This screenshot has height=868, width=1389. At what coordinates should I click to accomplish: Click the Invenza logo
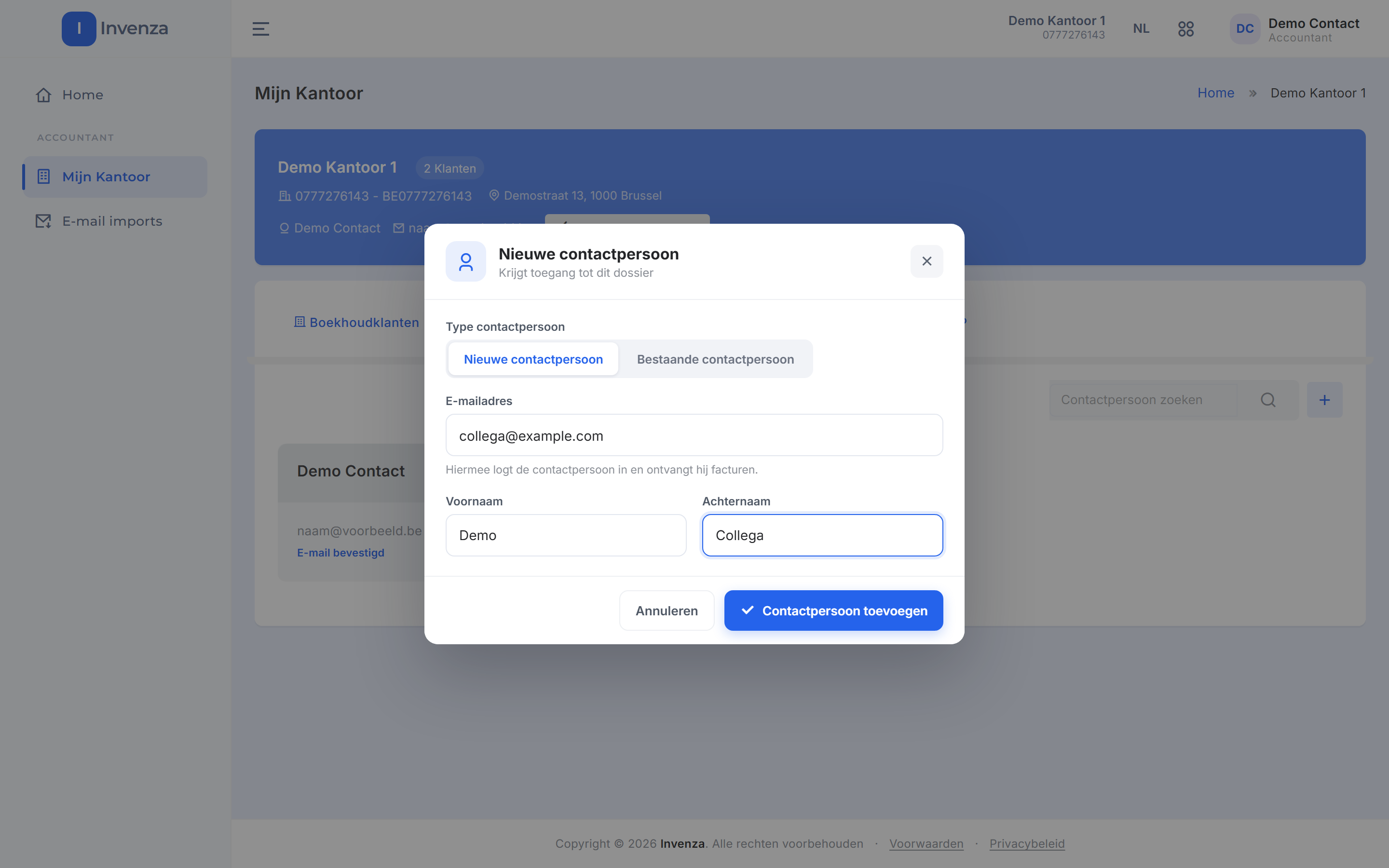click(115, 28)
